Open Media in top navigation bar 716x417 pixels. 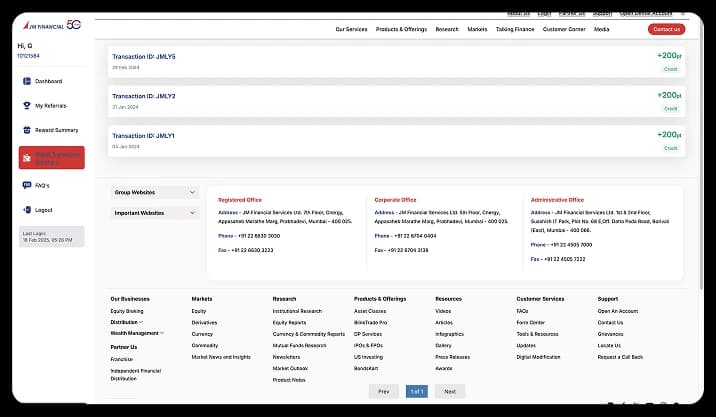[601, 29]
